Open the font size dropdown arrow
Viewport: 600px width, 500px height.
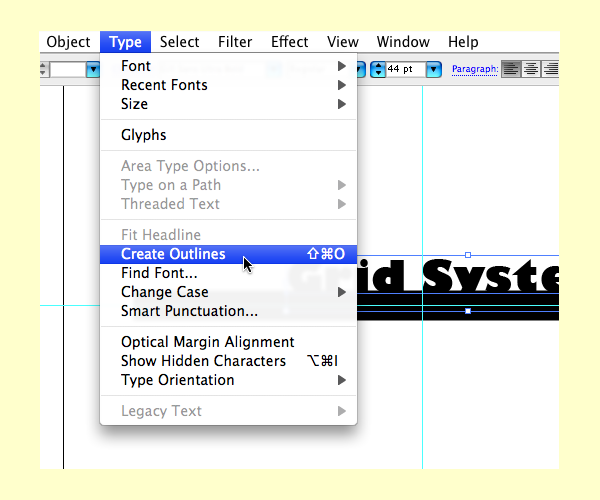pos(433,69)
